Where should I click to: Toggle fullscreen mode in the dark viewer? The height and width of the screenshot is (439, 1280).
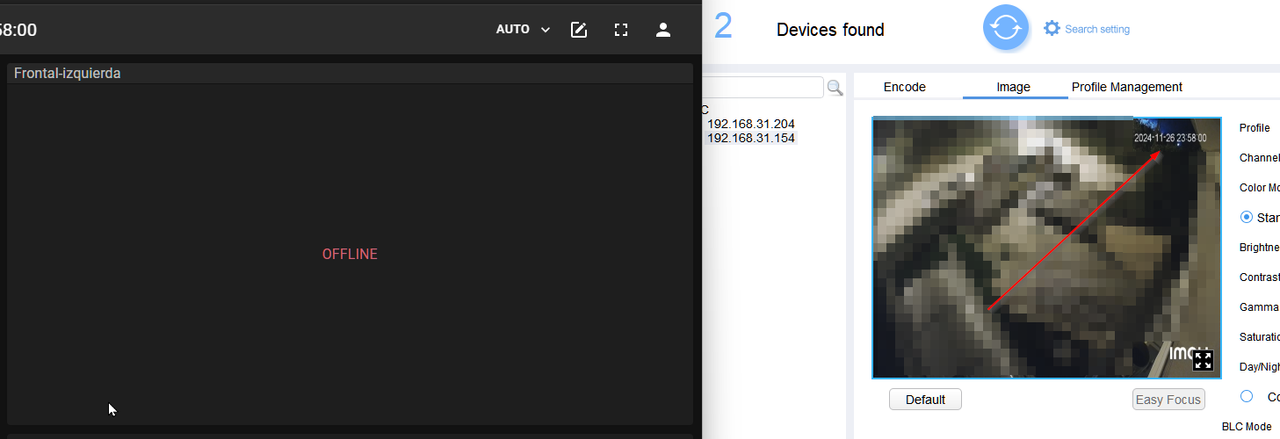coord(621,30)
